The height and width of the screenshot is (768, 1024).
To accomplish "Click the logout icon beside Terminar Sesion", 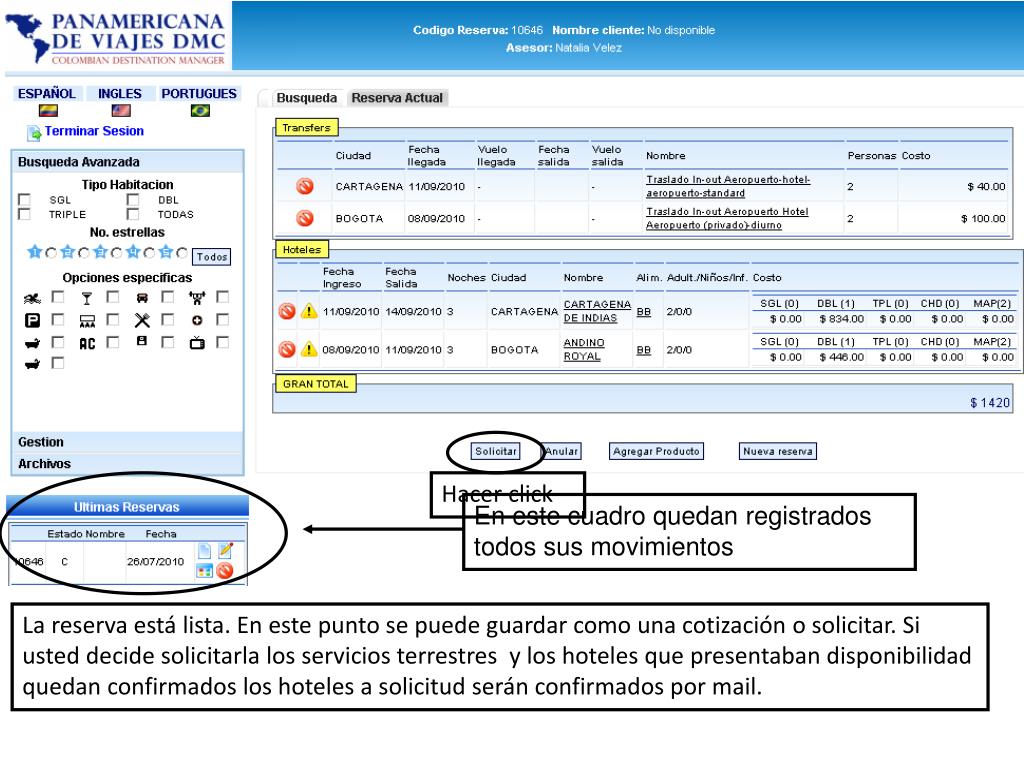I will [x=34, y=133].
